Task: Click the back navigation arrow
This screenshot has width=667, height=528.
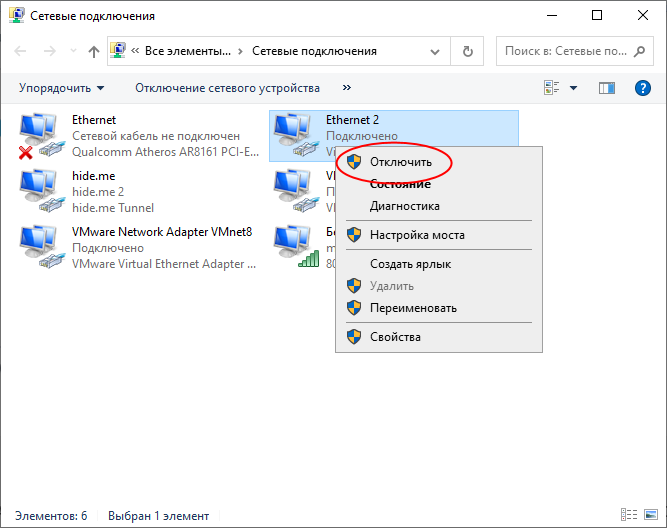Action: pyautogui.click(x=20, y=51)
